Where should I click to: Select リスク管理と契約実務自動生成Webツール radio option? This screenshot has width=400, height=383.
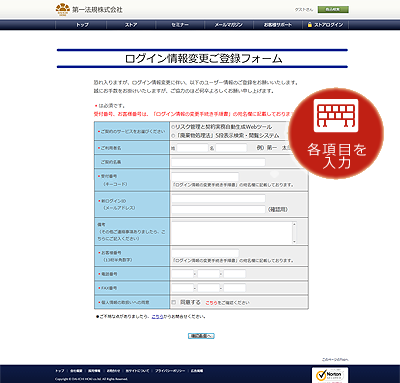click(173, 127)
